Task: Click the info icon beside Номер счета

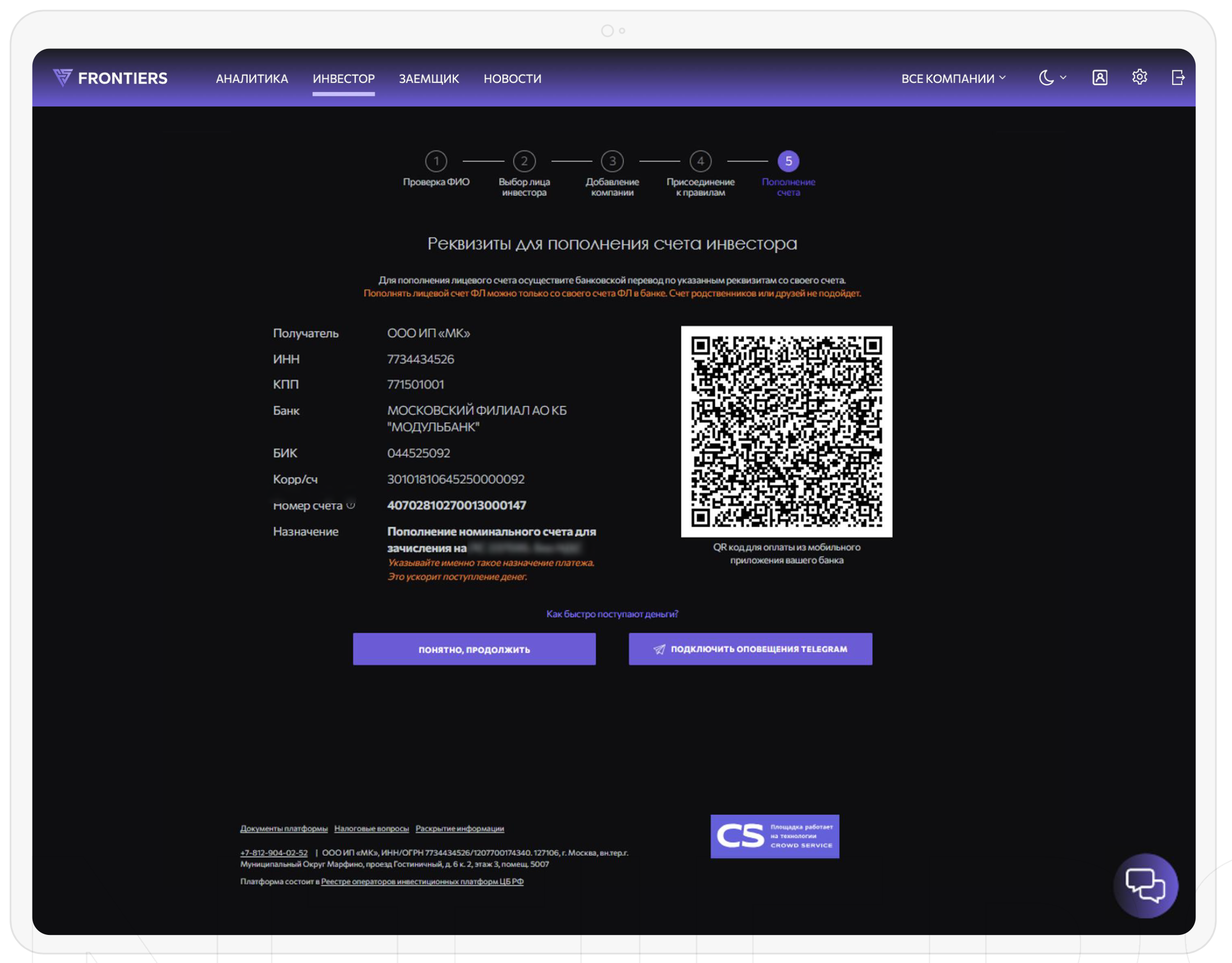Action: tap(351, 505)
